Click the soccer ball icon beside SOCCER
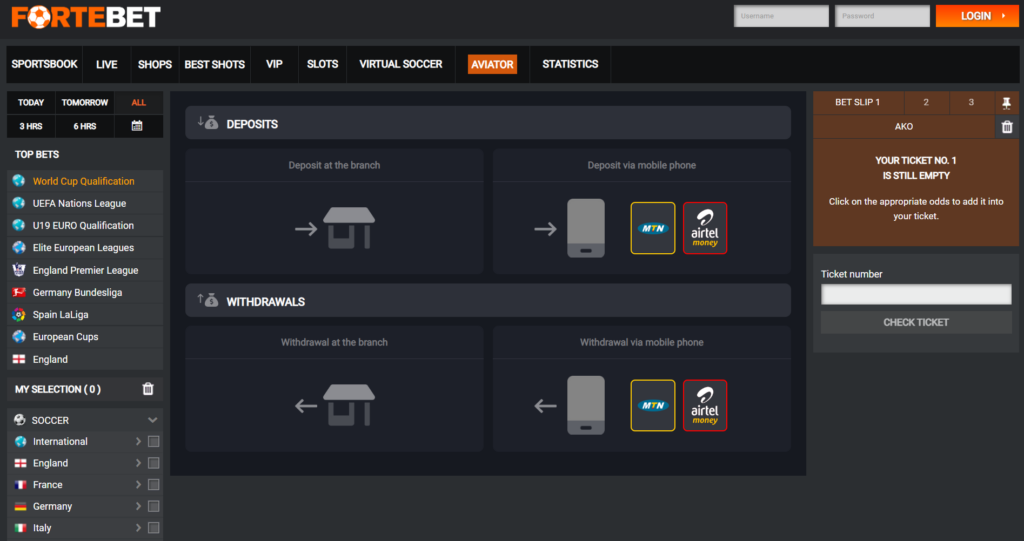Image resolution: width=1024 pixels, height=541 pixels. tap(20, 420)
